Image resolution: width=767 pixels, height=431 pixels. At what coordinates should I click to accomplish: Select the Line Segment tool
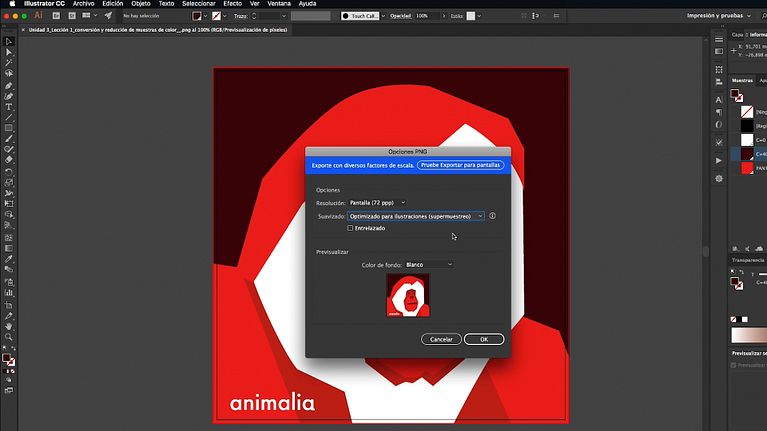tap(8, 117)
